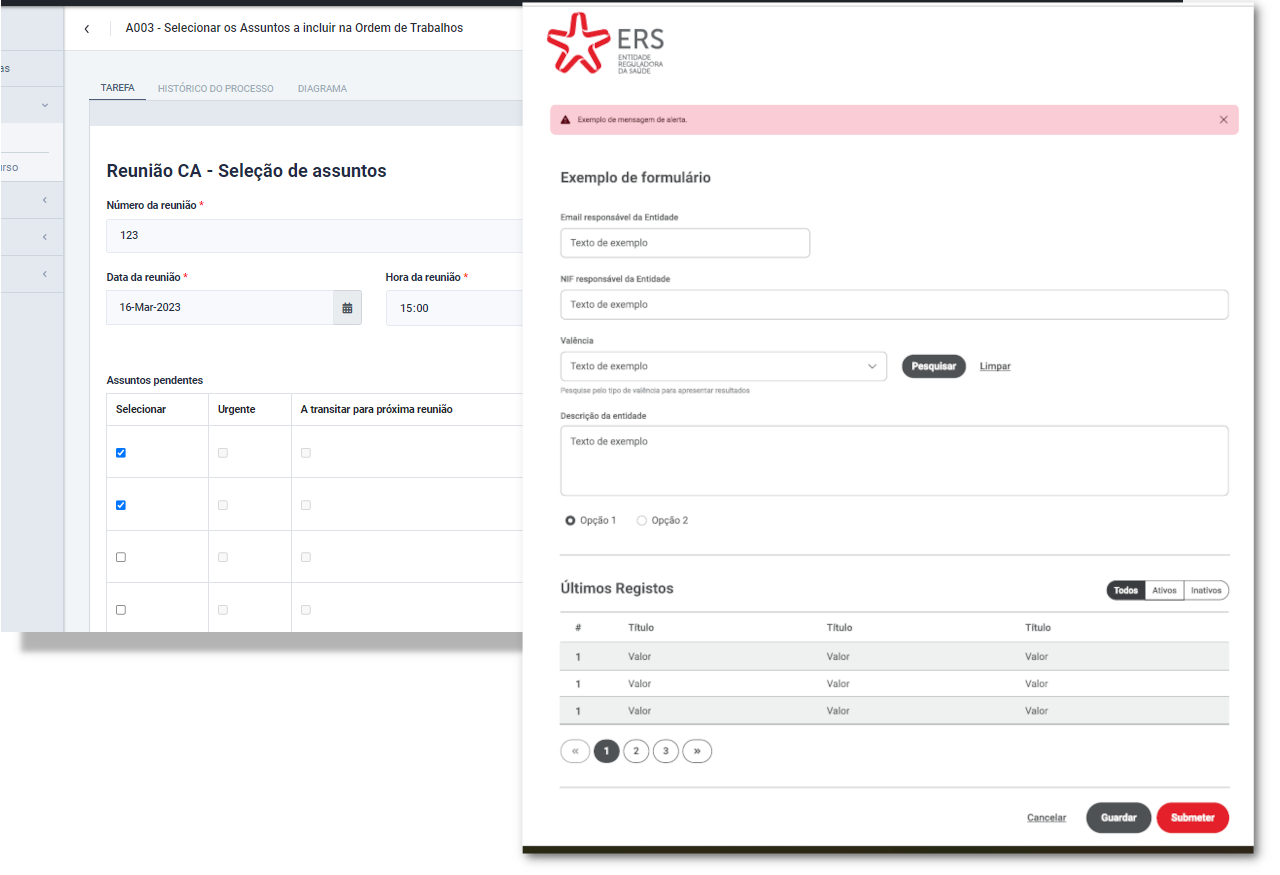This screenshot has height=875, width=1280.
Task: Go to the previous page of Últimos Registos
Action: (575, 751)
